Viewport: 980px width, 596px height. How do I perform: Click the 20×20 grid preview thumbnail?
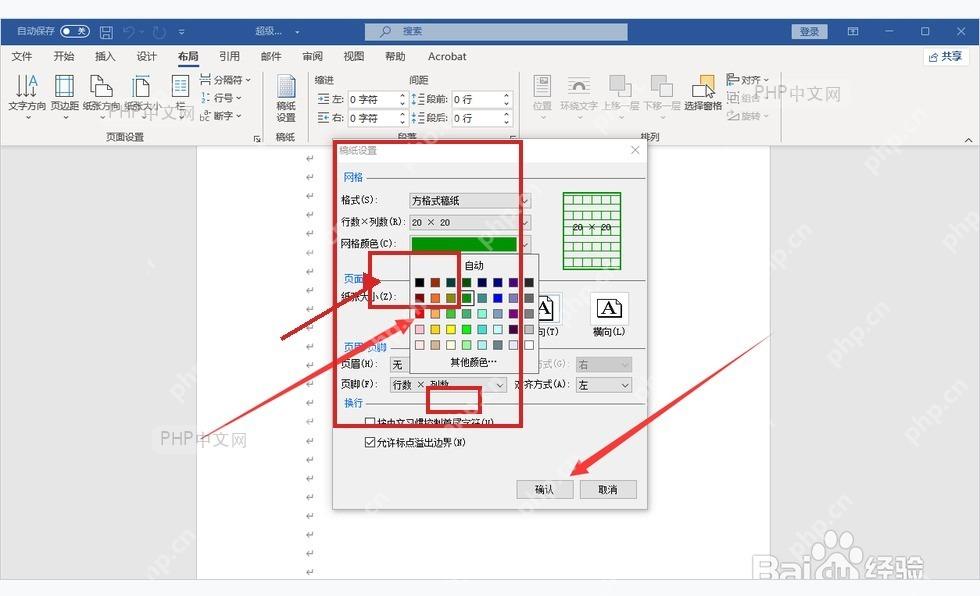coord(592,231)
